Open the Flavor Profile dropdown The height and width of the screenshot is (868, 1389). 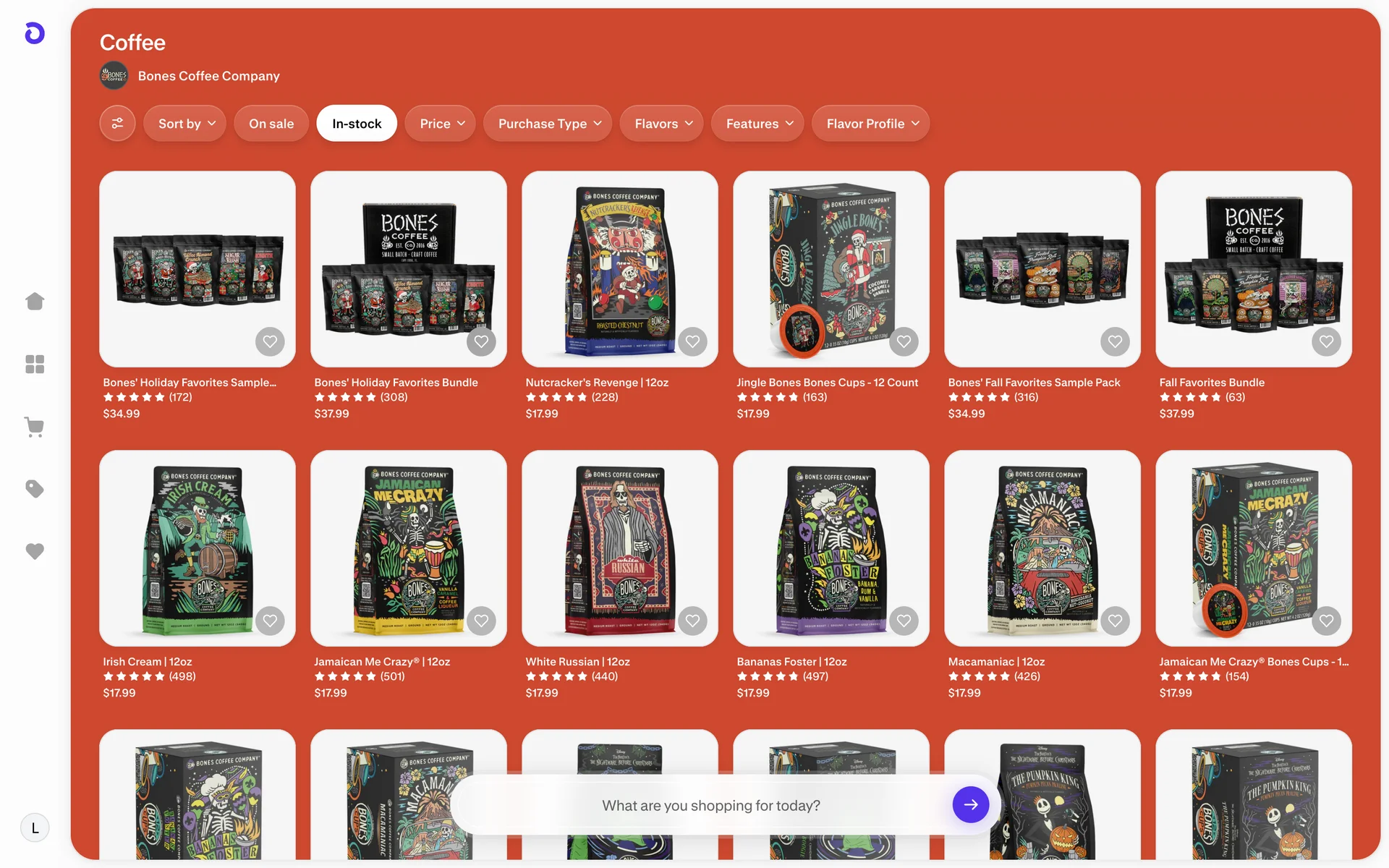tap(871, 124)
